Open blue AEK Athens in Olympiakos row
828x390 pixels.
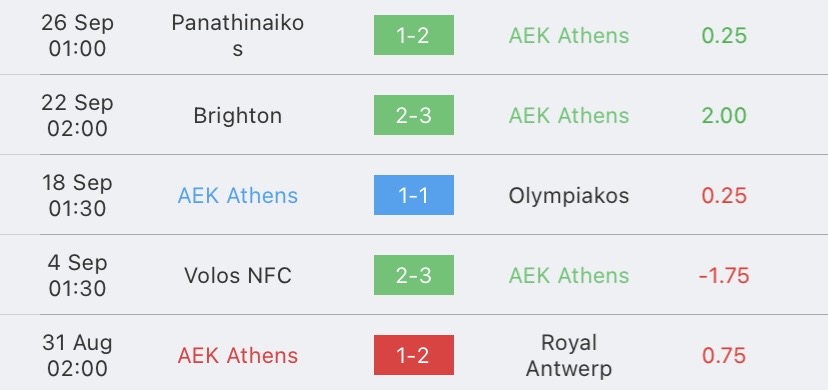[x=238, y=195]
